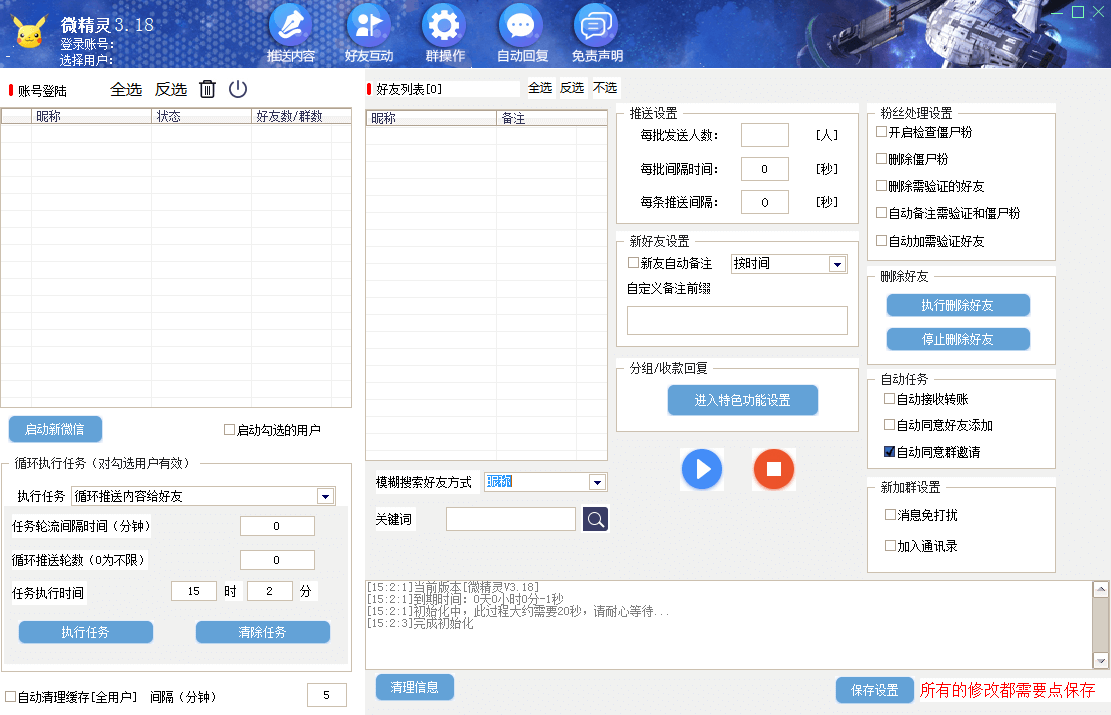Start pushing with blue play button

click(702, 469)
